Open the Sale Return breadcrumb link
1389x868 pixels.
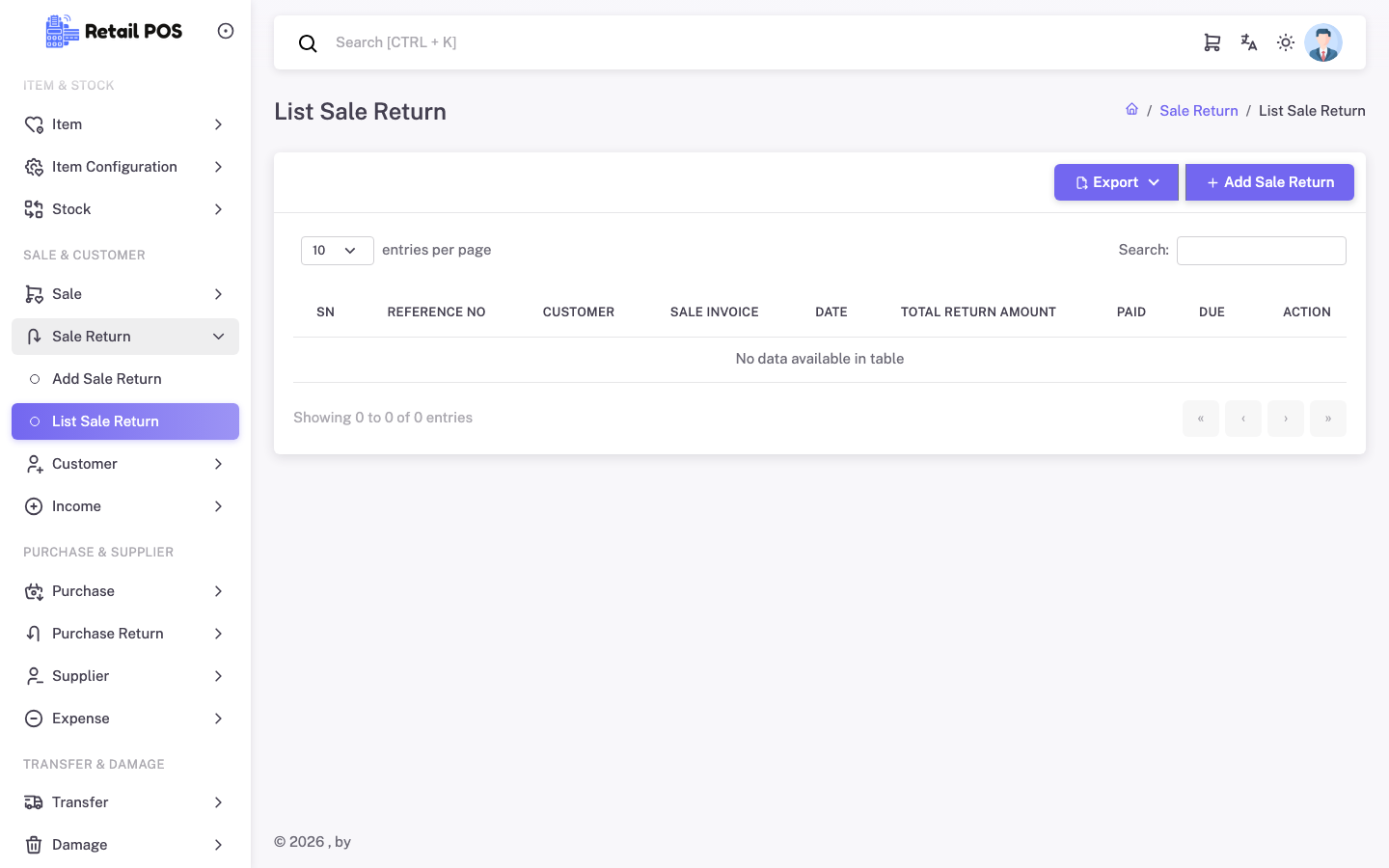1199,111
